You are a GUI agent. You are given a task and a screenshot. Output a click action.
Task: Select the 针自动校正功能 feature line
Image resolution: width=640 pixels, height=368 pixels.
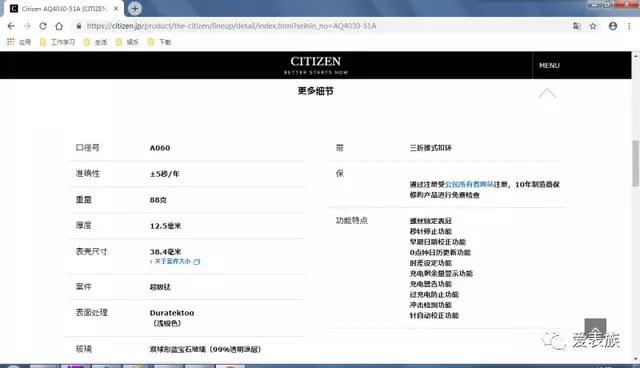tap(434, 315)
